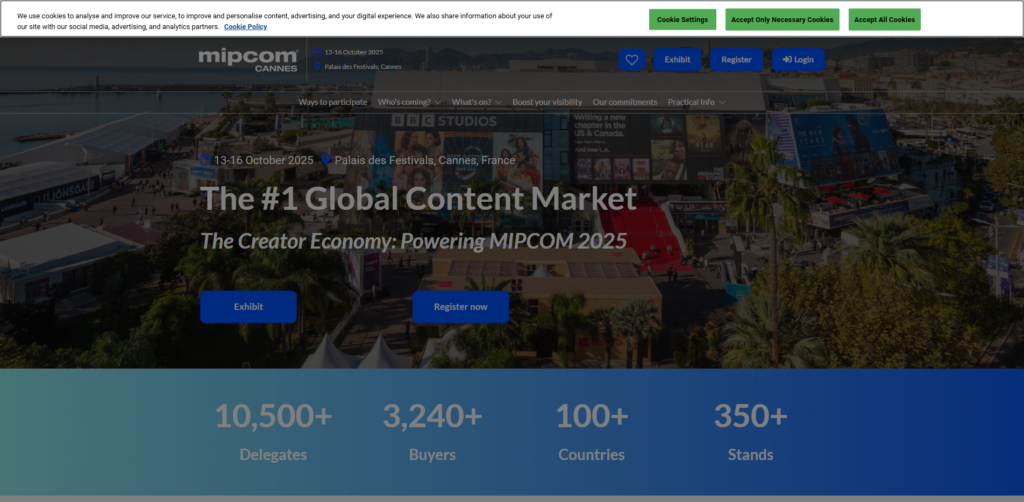
Task: Click the hero Exhibit button
Action: coord(248,307)
